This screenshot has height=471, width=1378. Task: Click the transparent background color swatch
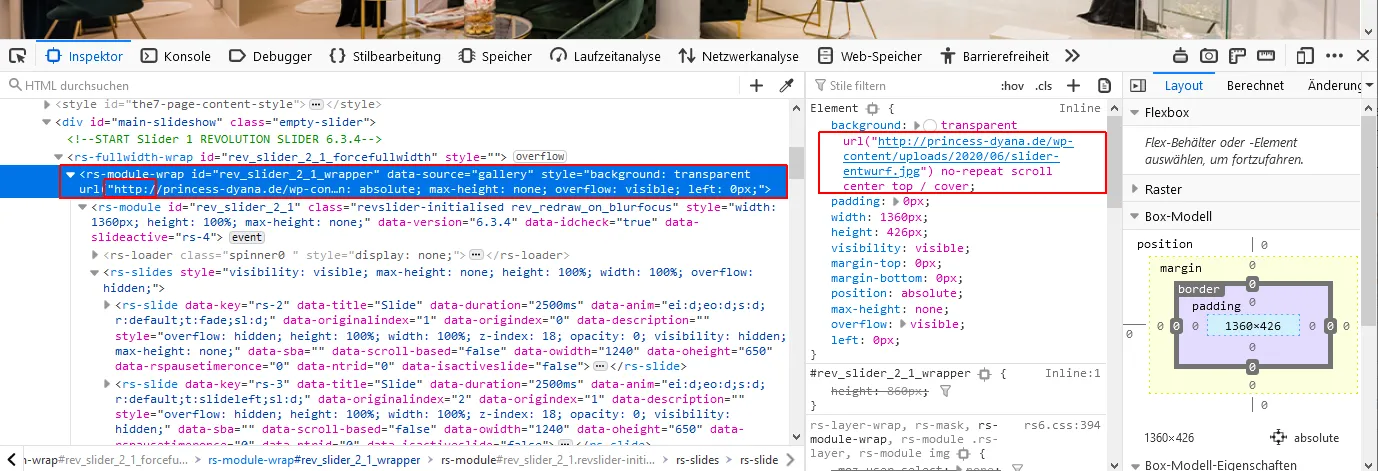(x=929, y=125)
